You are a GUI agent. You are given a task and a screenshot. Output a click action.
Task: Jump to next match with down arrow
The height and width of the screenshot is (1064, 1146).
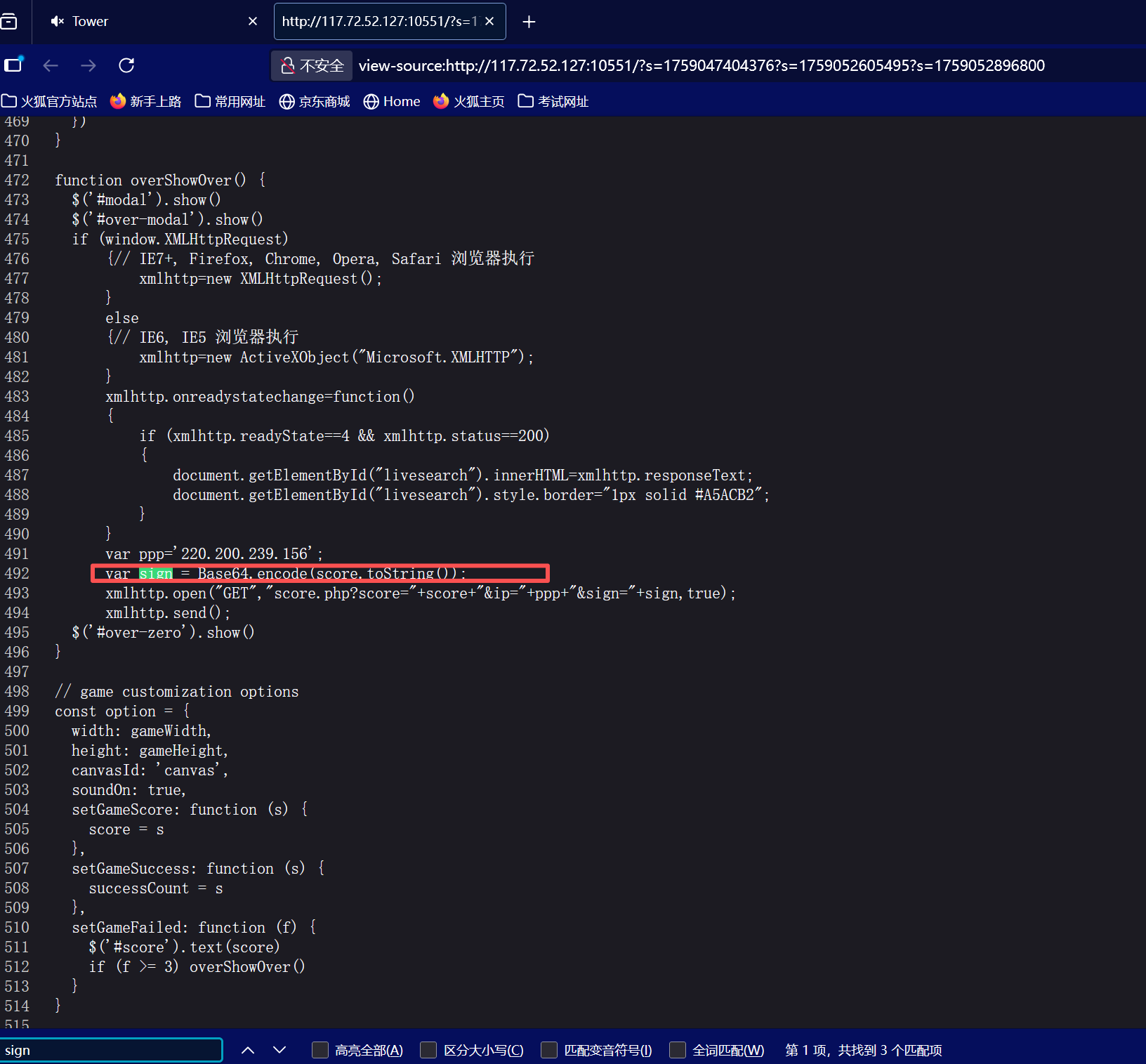[x=279, y=1050]
